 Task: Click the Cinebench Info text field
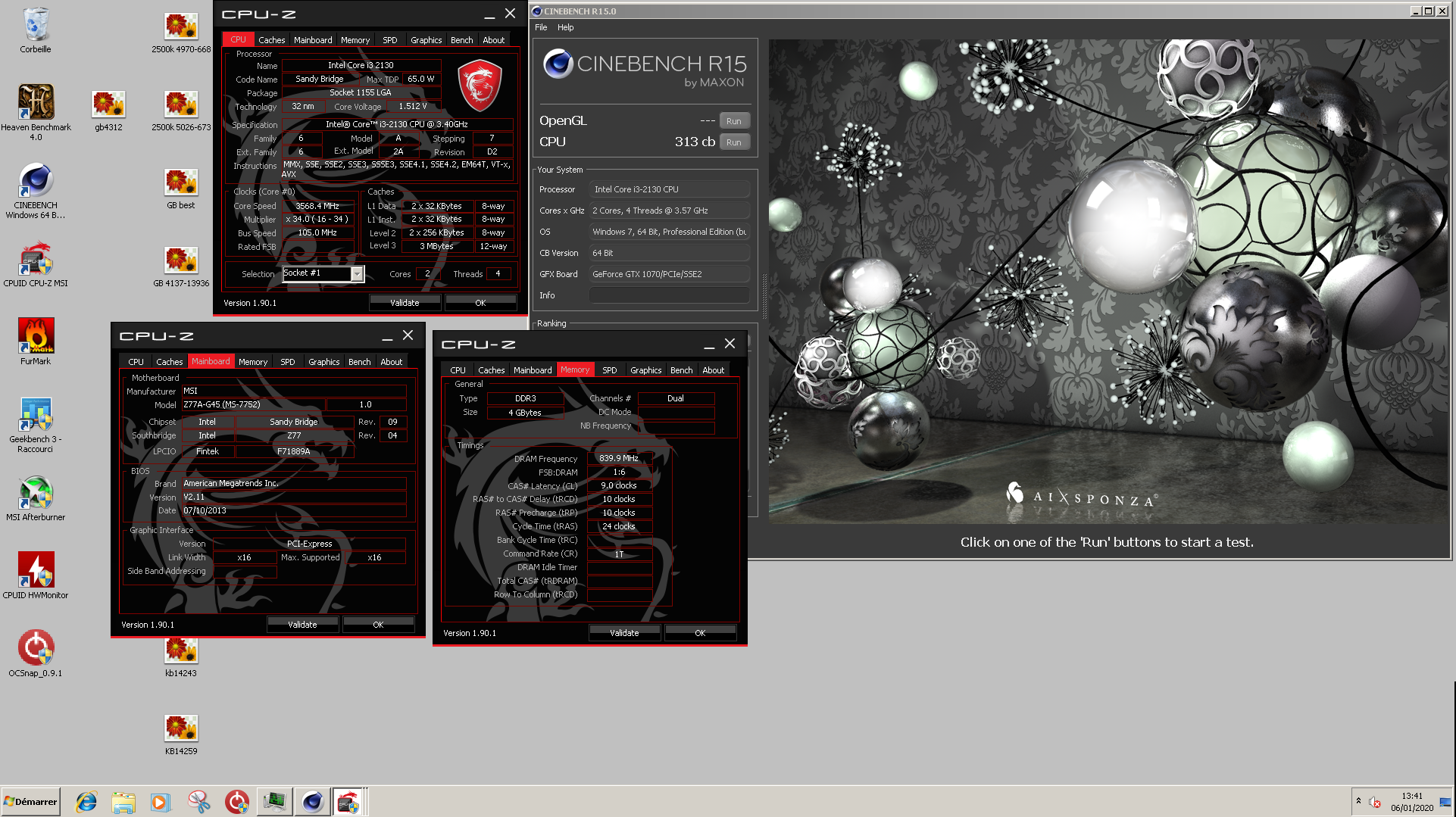pos(670,295)
